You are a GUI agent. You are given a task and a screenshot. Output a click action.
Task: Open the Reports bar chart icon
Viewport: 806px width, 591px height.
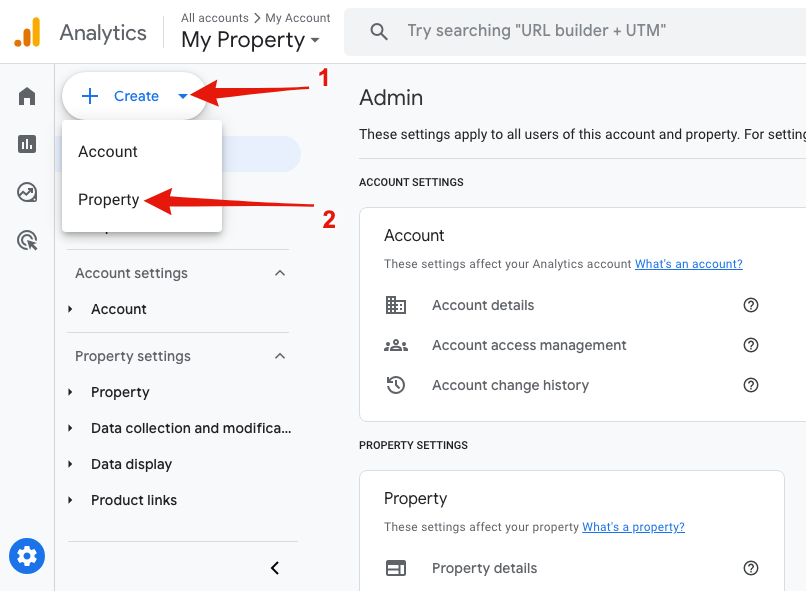point(27,144)
